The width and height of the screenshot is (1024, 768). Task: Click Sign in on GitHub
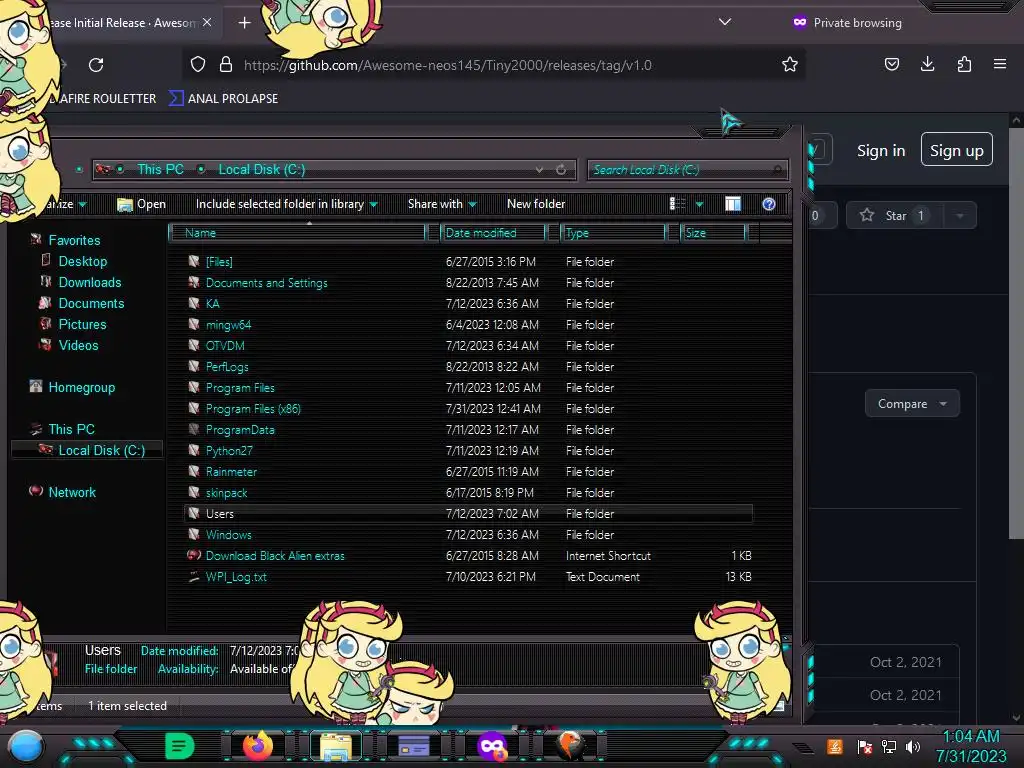pos(881,151)
